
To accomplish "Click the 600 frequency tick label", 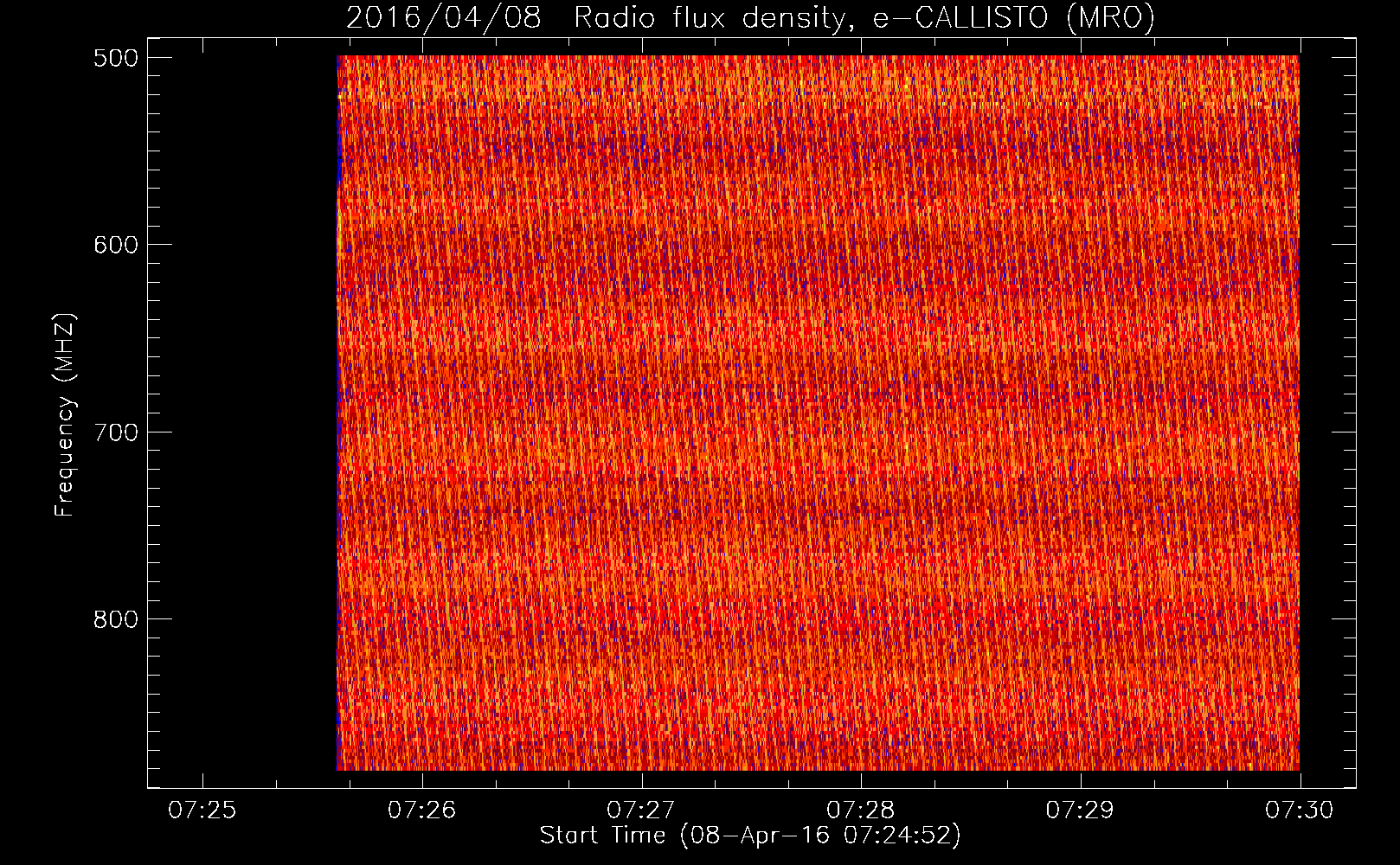I will (115, 245).
